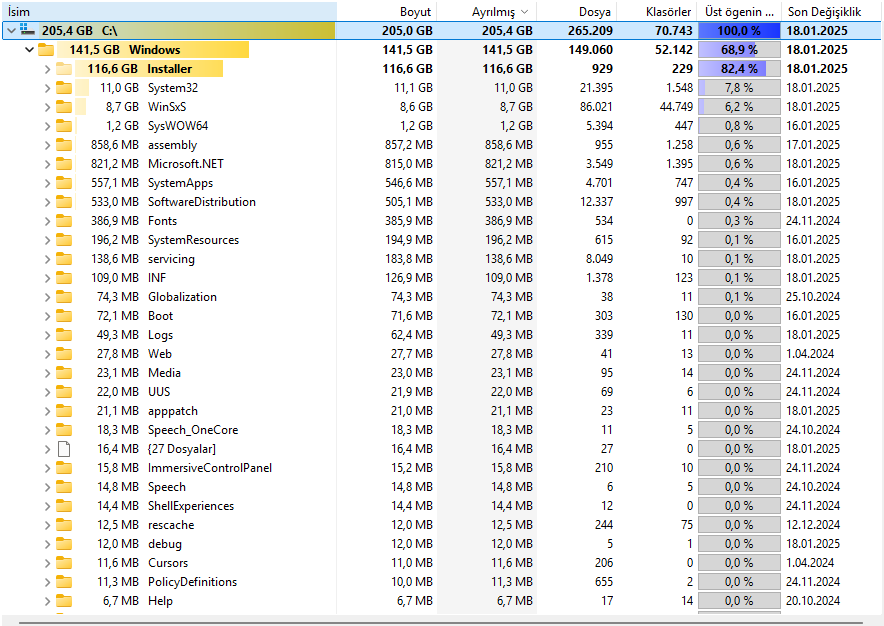Click the 25.10.2024 date for Globalization
The image size is (884, 626).
click(813, 297)
